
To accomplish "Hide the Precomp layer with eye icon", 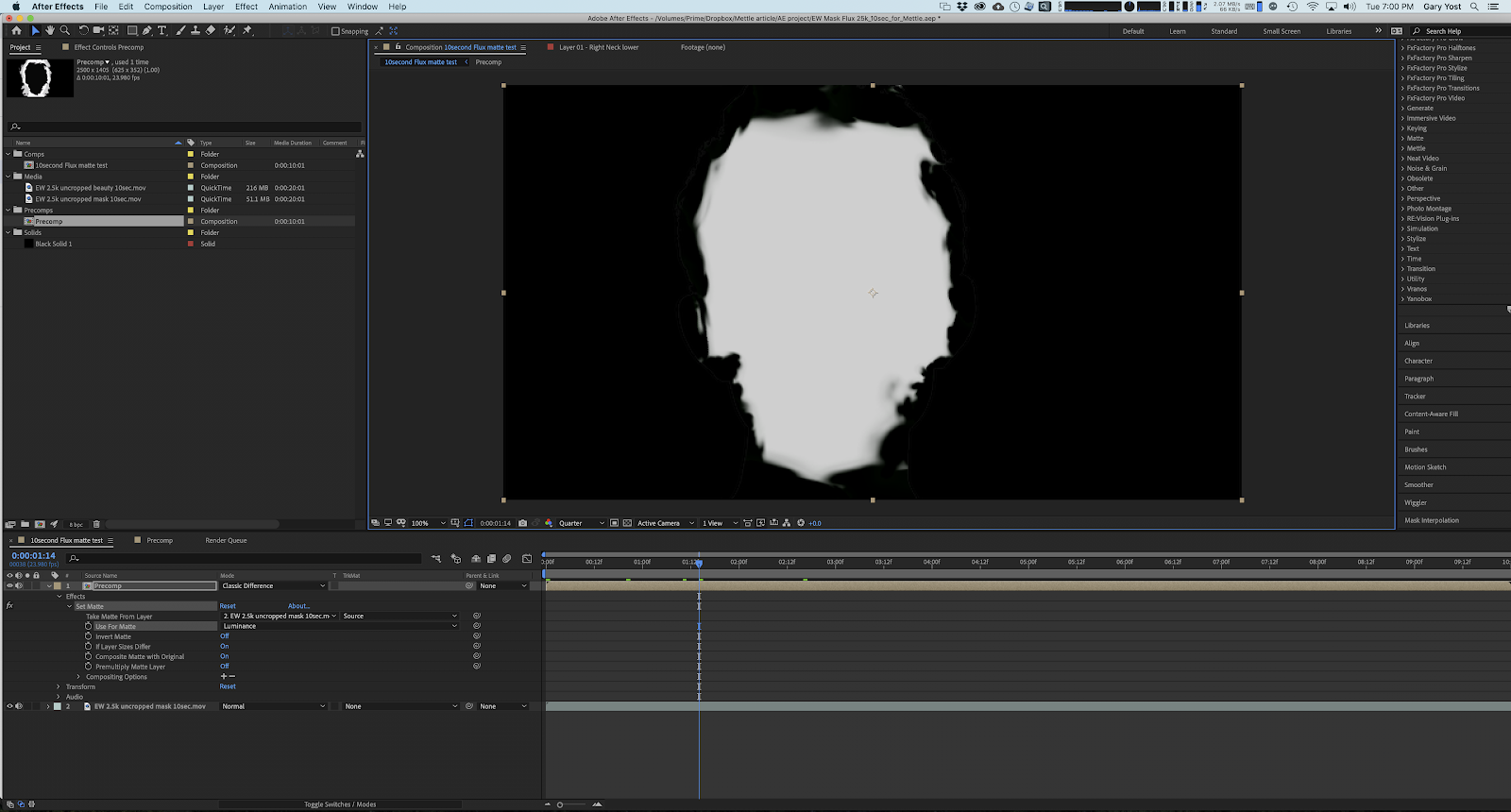I will [10, 585].
